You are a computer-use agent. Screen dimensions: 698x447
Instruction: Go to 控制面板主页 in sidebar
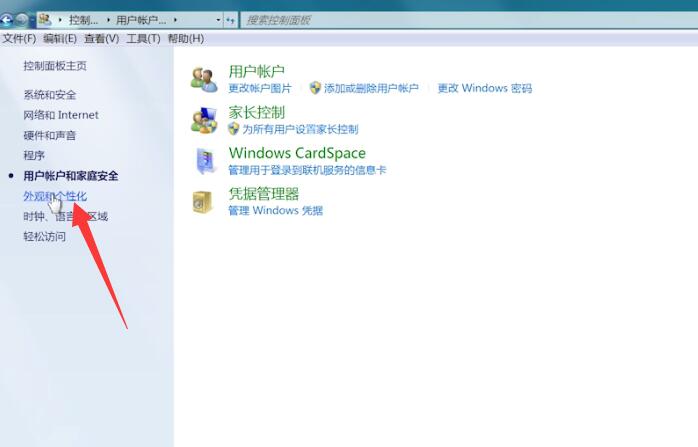[x=55, y=66]
